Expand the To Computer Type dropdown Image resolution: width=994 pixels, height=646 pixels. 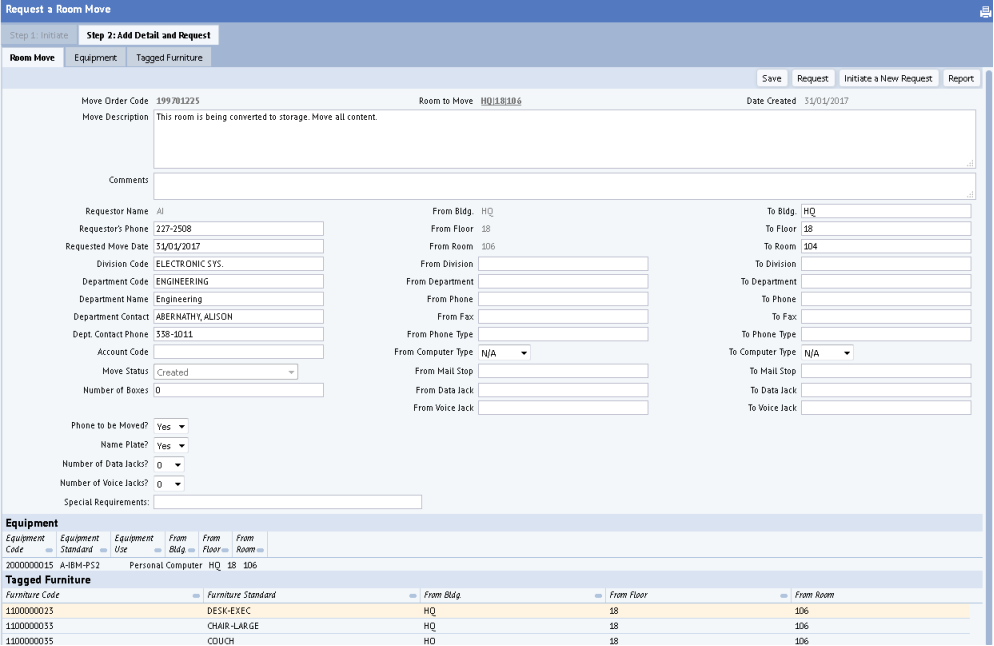827,353
